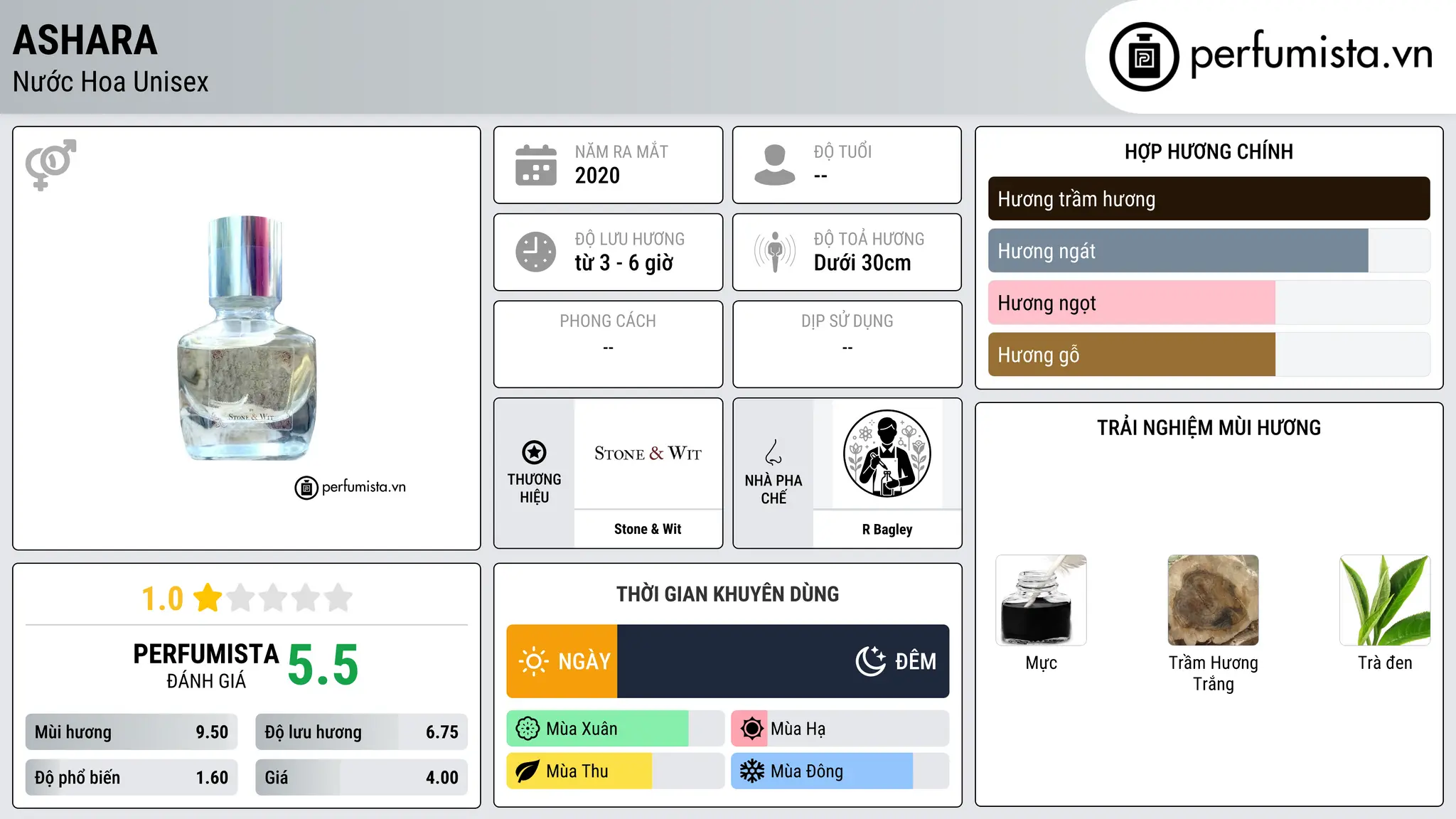1456x819 pixels.
Task: Click the launch year 2020 value
Action: 597,176
